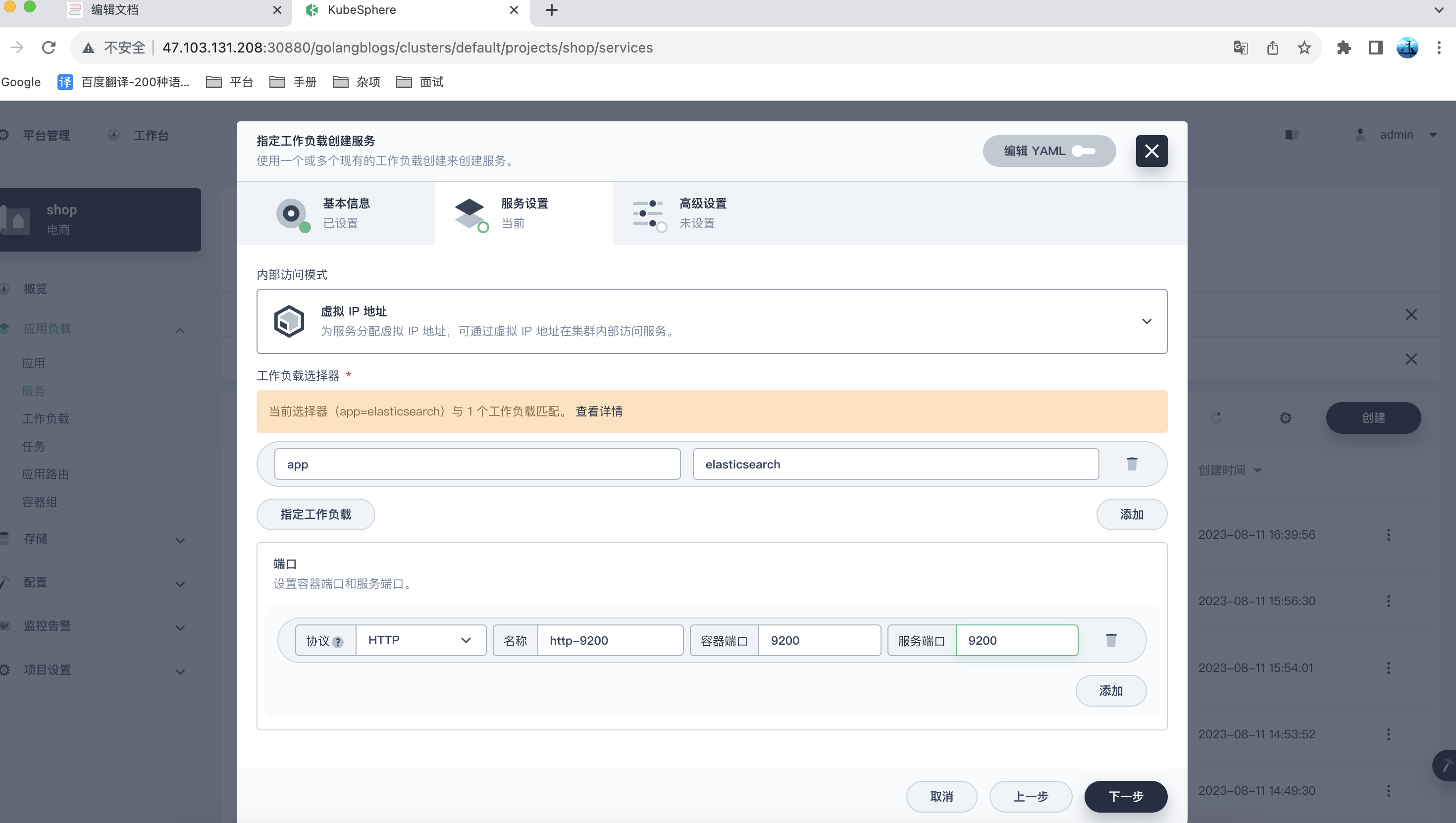1456x823 pixels.
Task: Open 任务 in the sidebar
Action: pyautogui.click(x=33, y=446)
